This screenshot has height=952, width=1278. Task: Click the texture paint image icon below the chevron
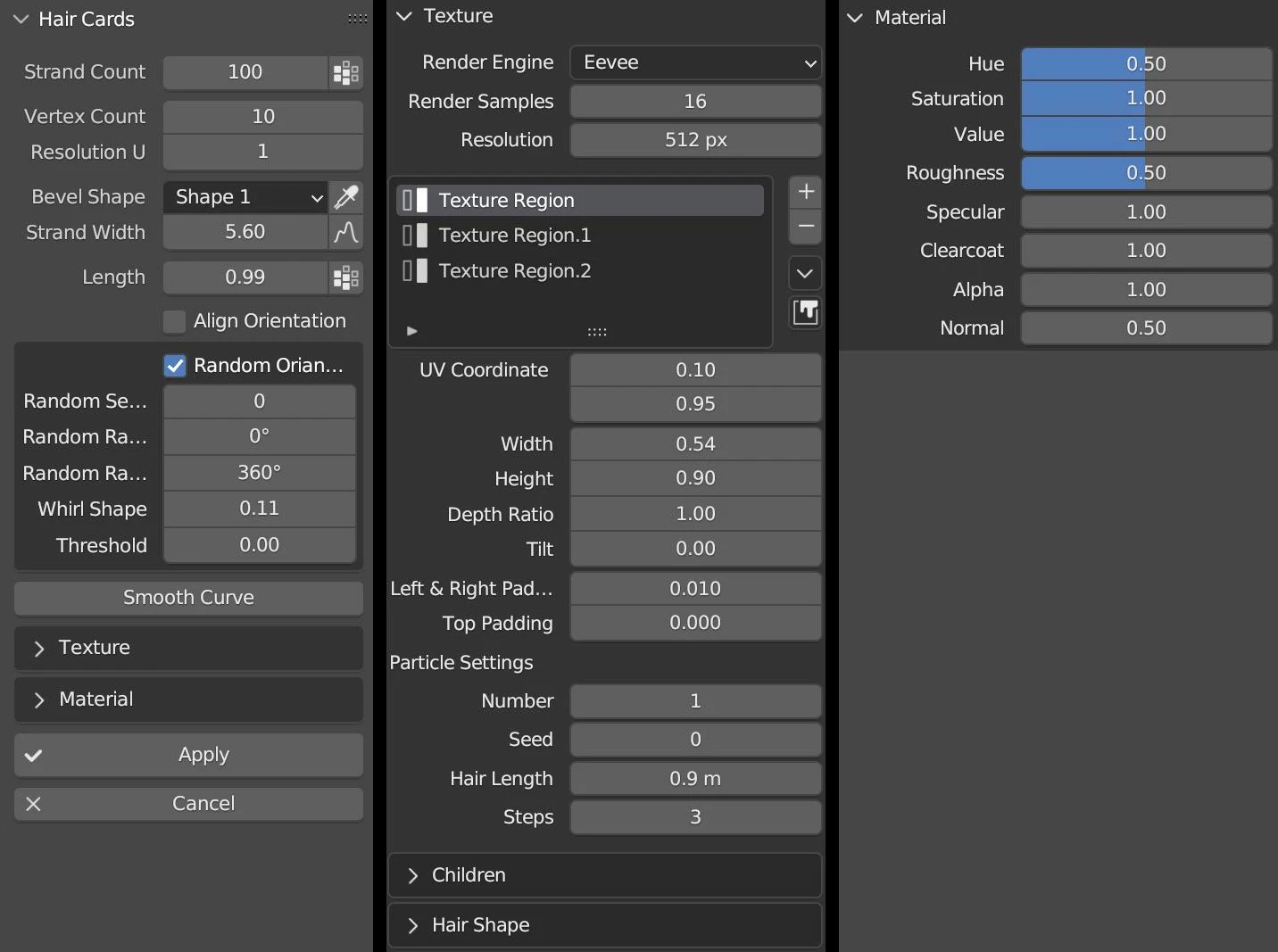click(x=805, y=312)
